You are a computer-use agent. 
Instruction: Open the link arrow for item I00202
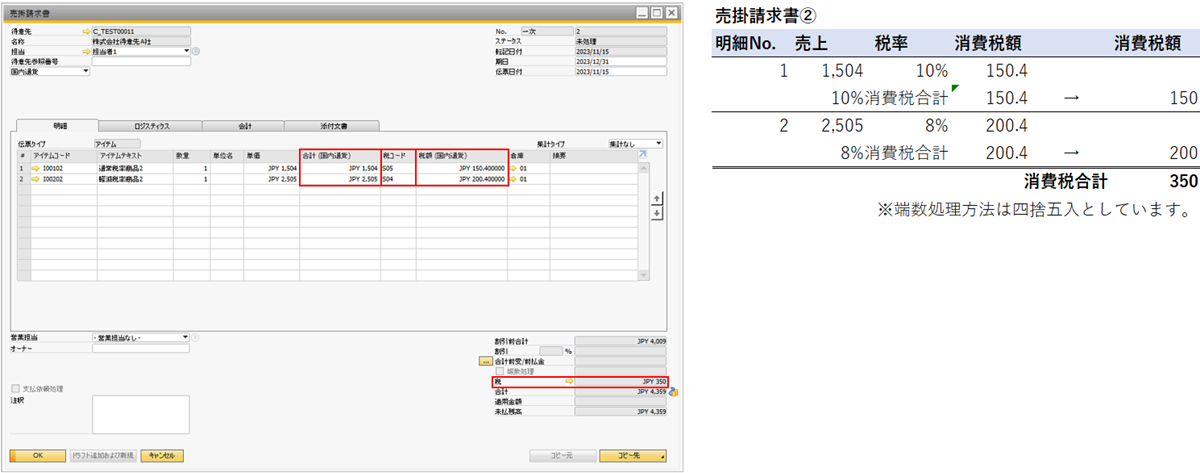click(35, 178)
